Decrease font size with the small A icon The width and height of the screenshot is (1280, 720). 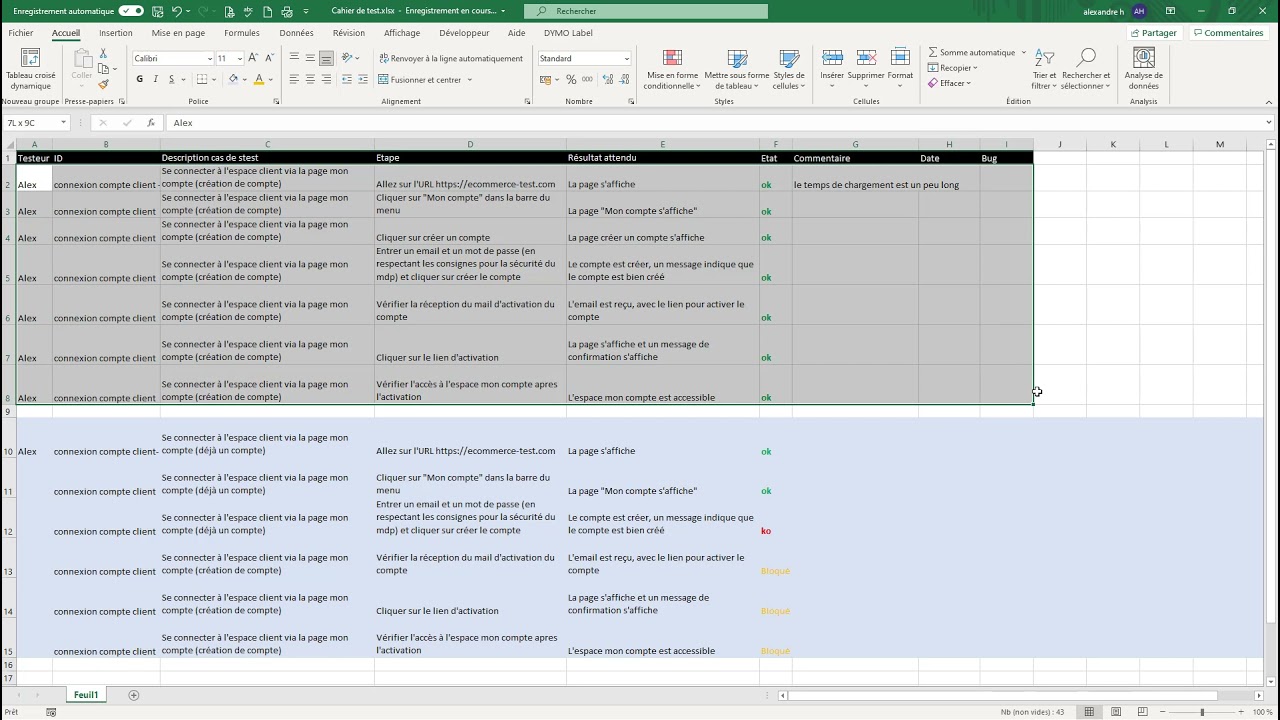(x=269, y=58)
